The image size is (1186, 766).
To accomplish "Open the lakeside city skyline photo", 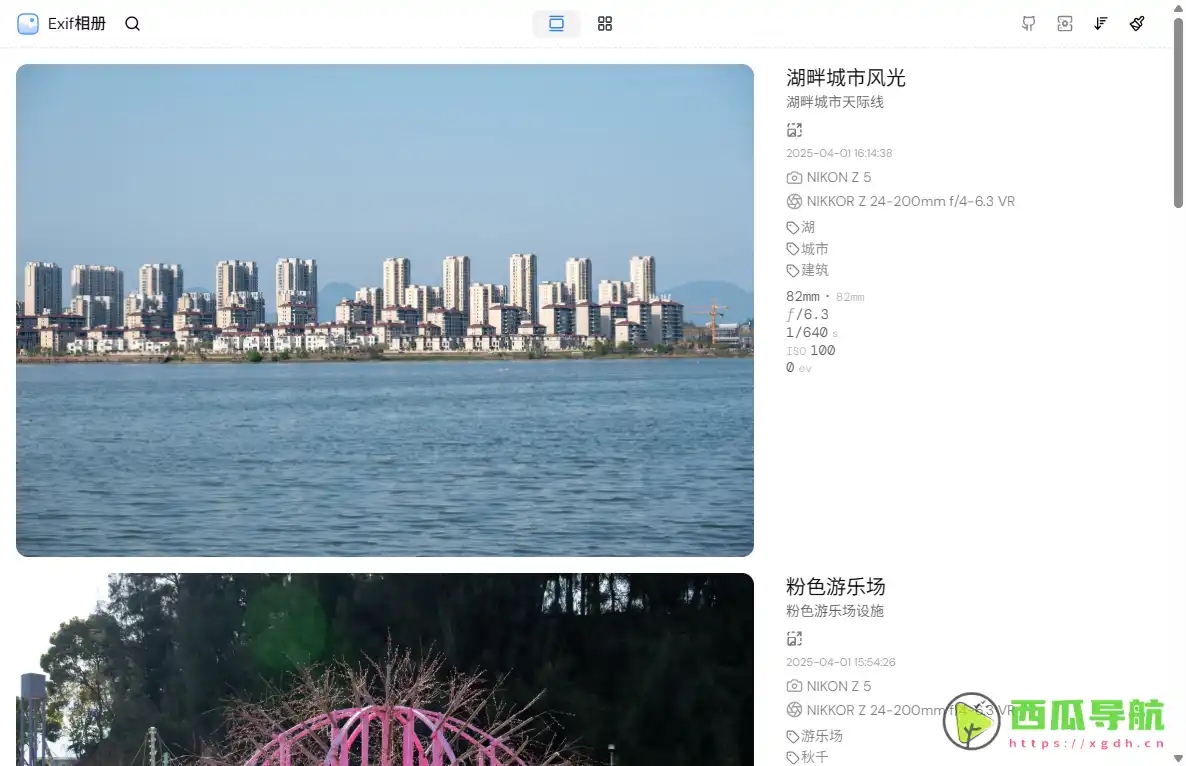I will pyautogui.click(x=385, y=310).
